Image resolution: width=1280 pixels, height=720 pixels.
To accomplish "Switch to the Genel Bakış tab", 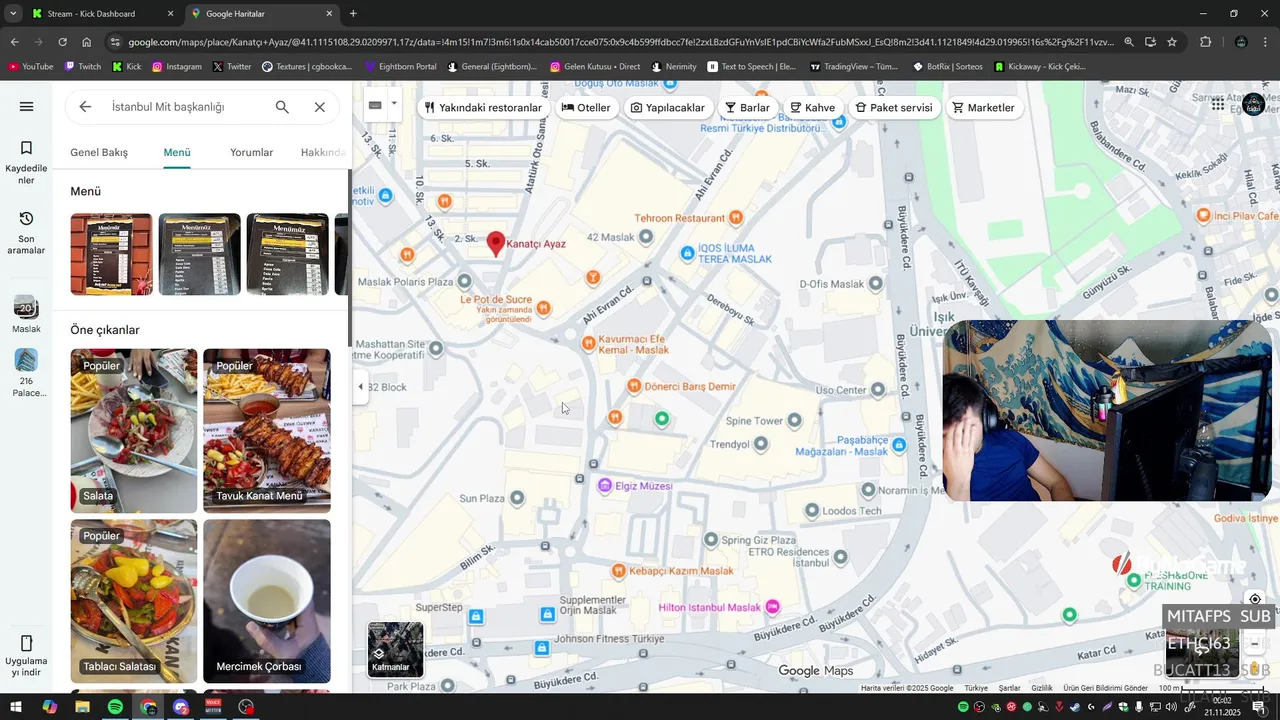I will coord(99,152).
